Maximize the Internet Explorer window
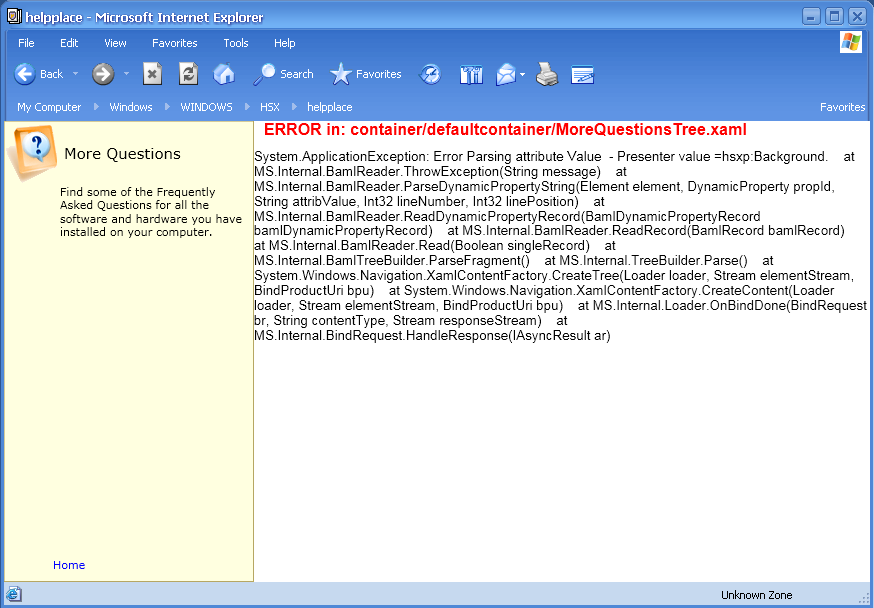Viewport: 874px width, 608px height. click(x=834, y=16)
